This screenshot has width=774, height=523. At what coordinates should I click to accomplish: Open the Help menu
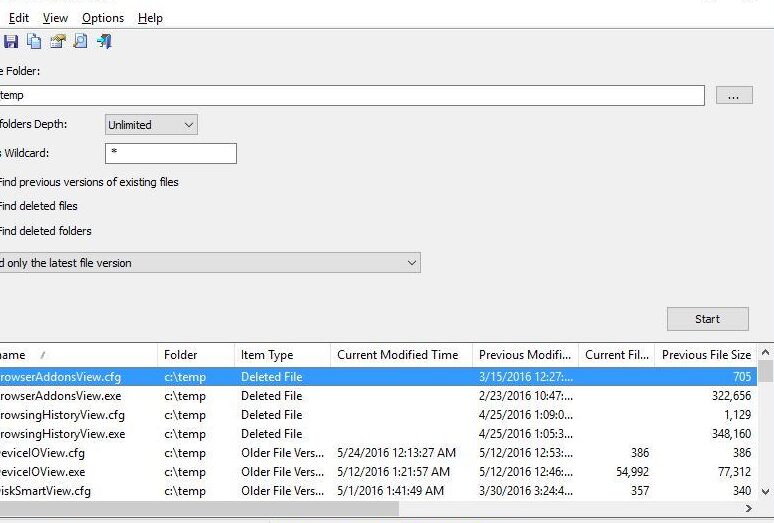pos(150,18)
